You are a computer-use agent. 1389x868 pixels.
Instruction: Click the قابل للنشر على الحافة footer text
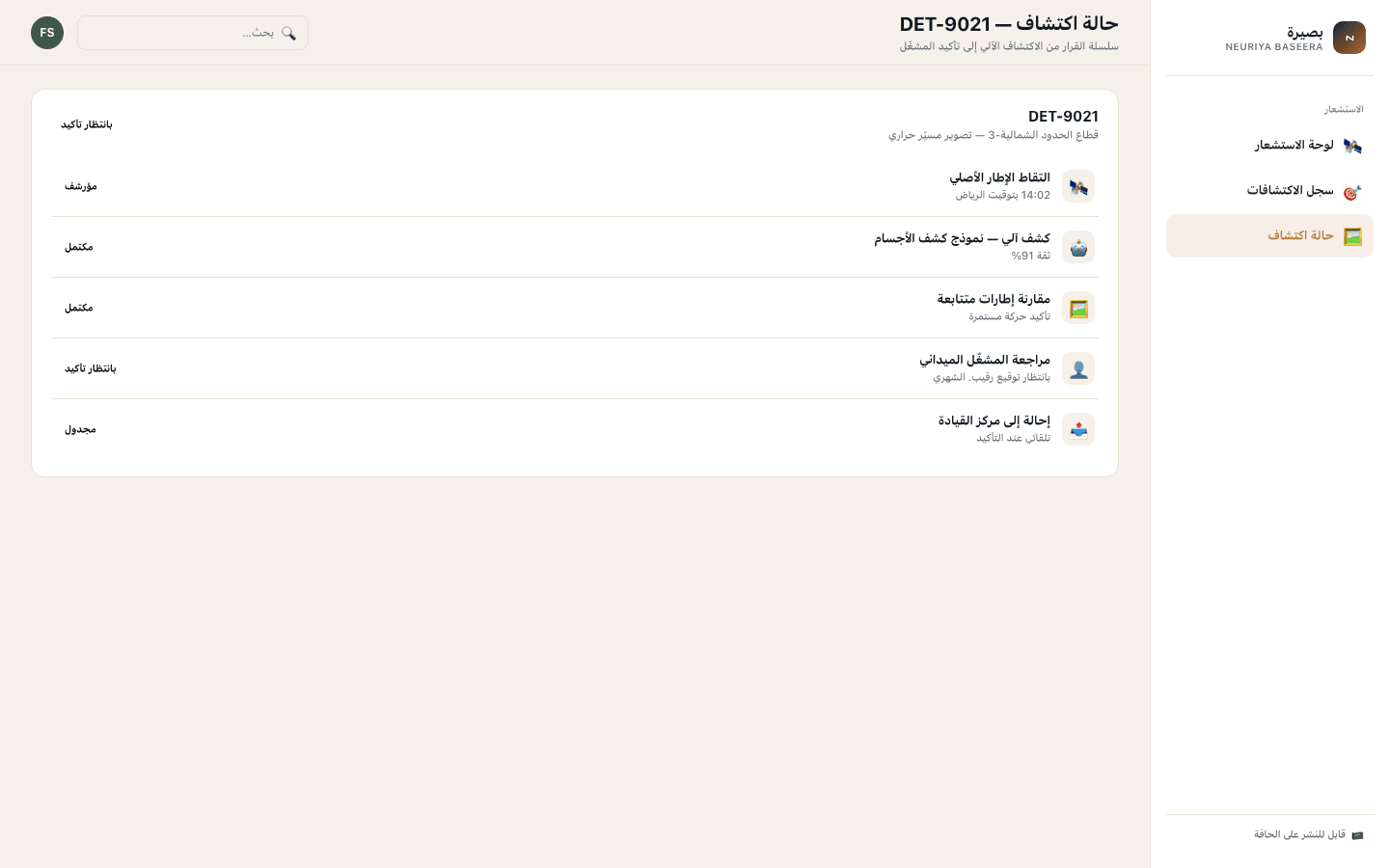point(1299,835)
